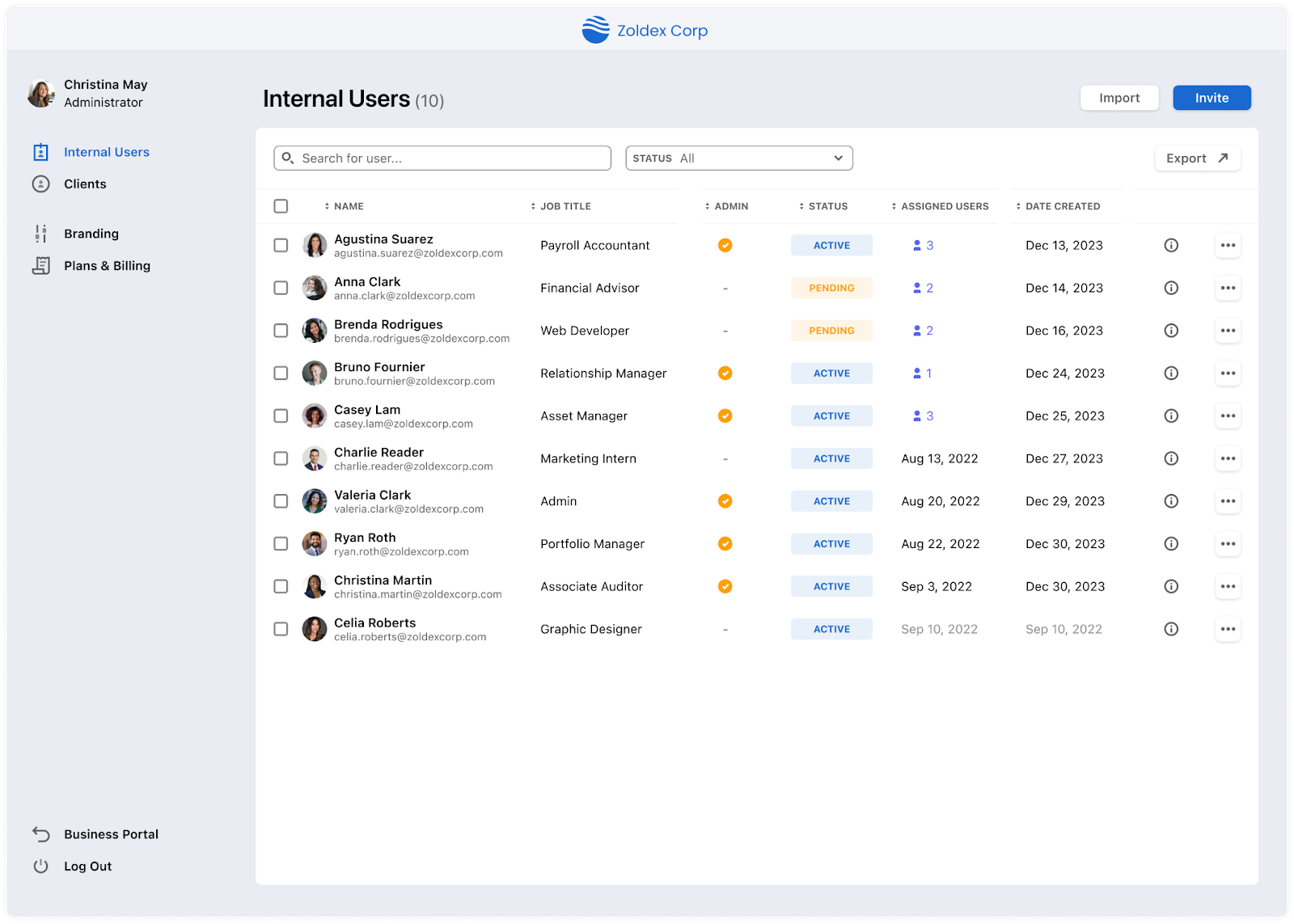The height and width of the screenshot is (924, 1294).
Task: Select the Internal Users sidebar icon
Action: tap(40, 151)
